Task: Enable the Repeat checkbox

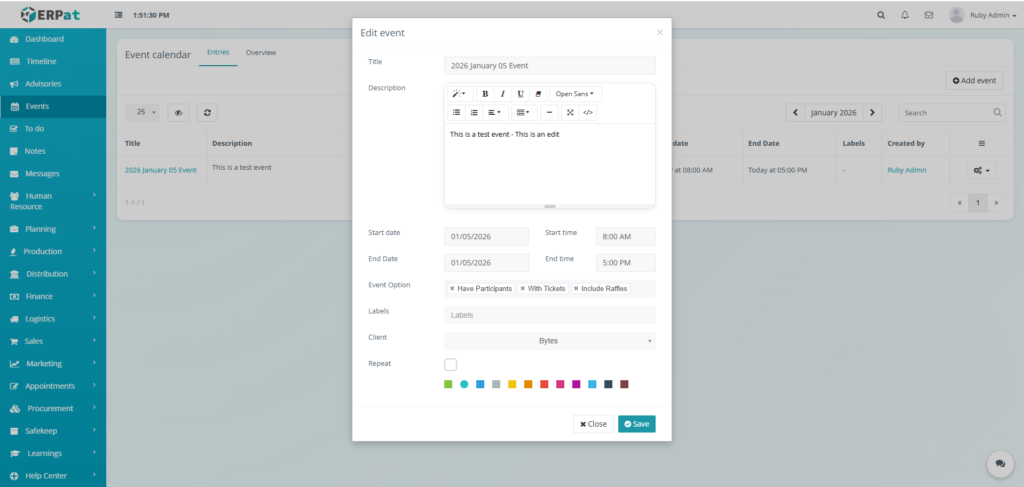Action: click(451, 364)
